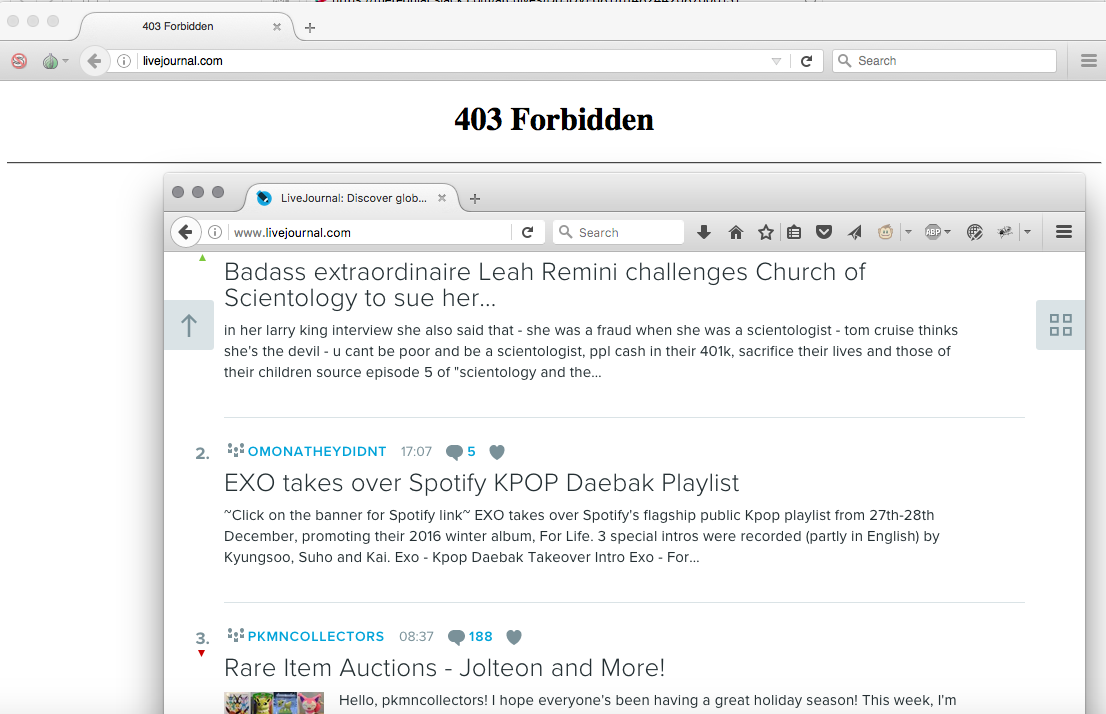Open Rare Item Auctions - Jolteon and More!
The width and height of the screenshot is (1106, 714).
click(444, 667)
